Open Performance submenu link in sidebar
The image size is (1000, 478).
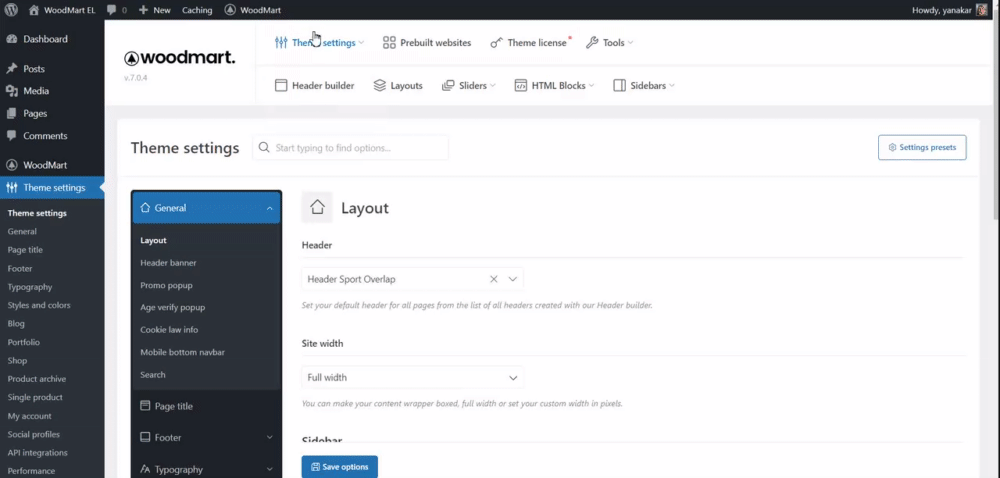pos(31,471)
